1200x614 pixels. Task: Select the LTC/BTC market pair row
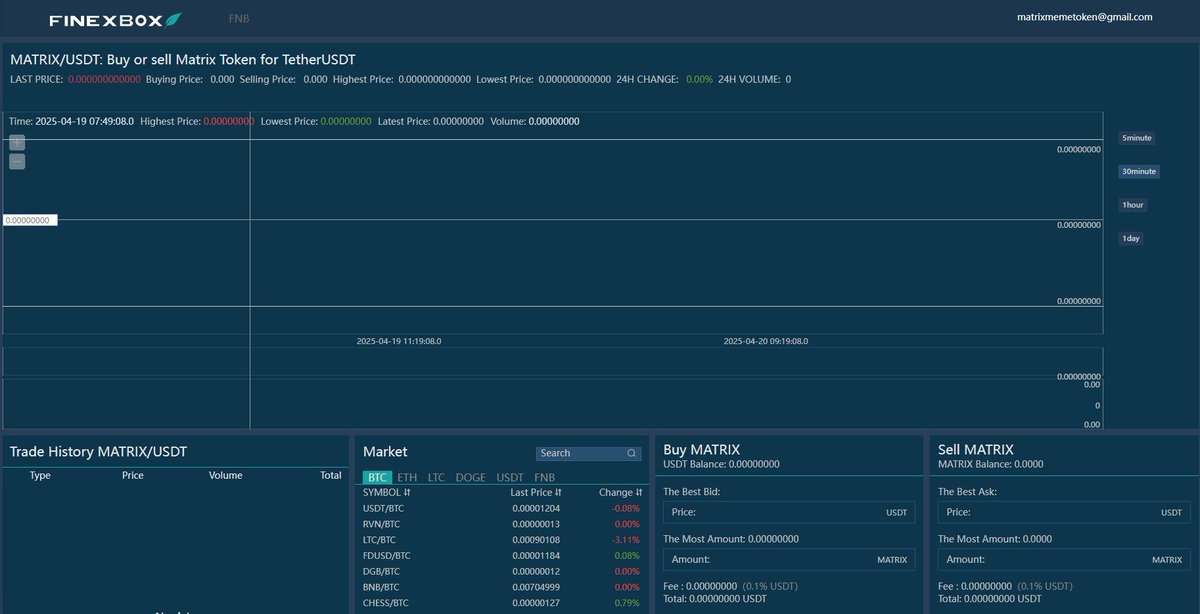pyautogui.click(x=500, y=539)
